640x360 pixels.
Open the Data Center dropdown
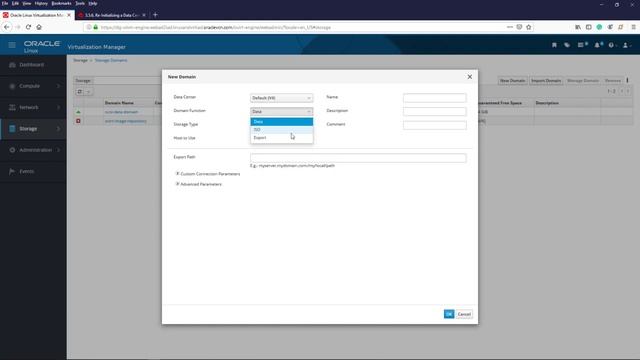pyautogui.click(x=282, y=98)
